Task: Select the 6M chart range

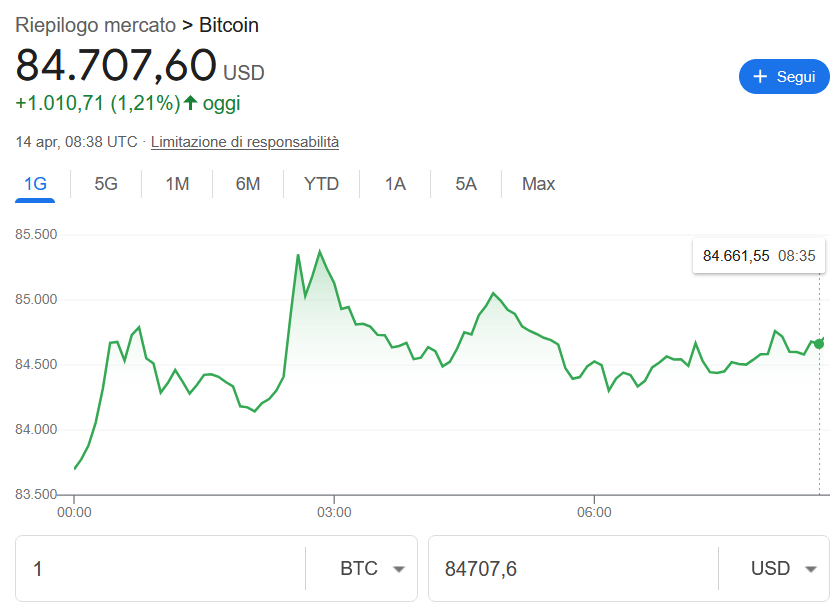Action: tap(248, 184)
